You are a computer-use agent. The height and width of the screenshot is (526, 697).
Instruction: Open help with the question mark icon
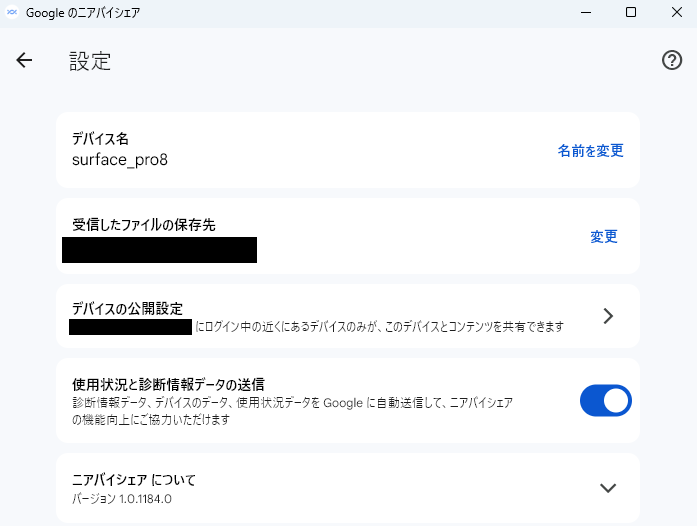[672, 60]
